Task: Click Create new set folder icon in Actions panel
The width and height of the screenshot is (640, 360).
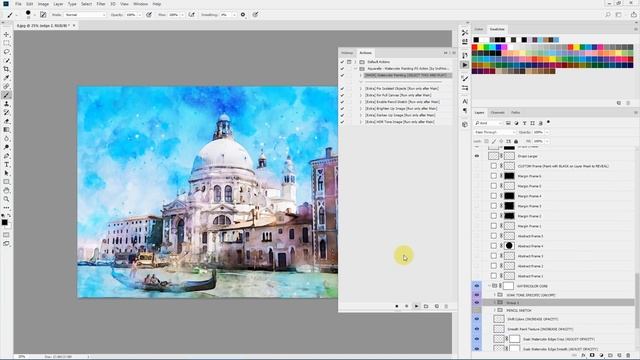Action: (x=426, y=306)
